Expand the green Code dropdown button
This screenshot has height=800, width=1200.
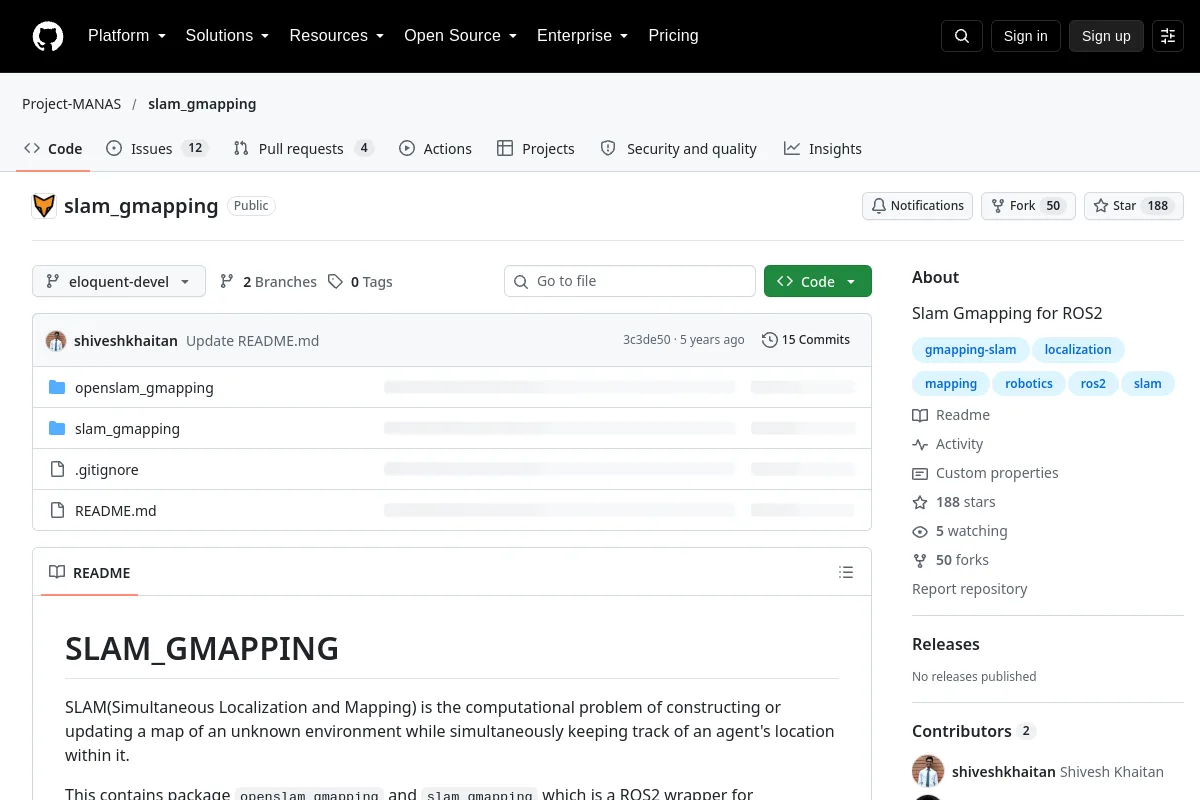(x=818, y=281)
